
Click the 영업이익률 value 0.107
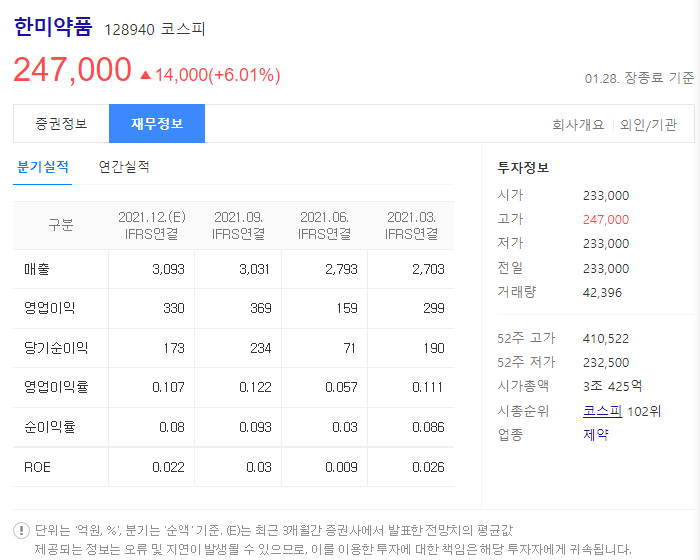click(168, 387)
